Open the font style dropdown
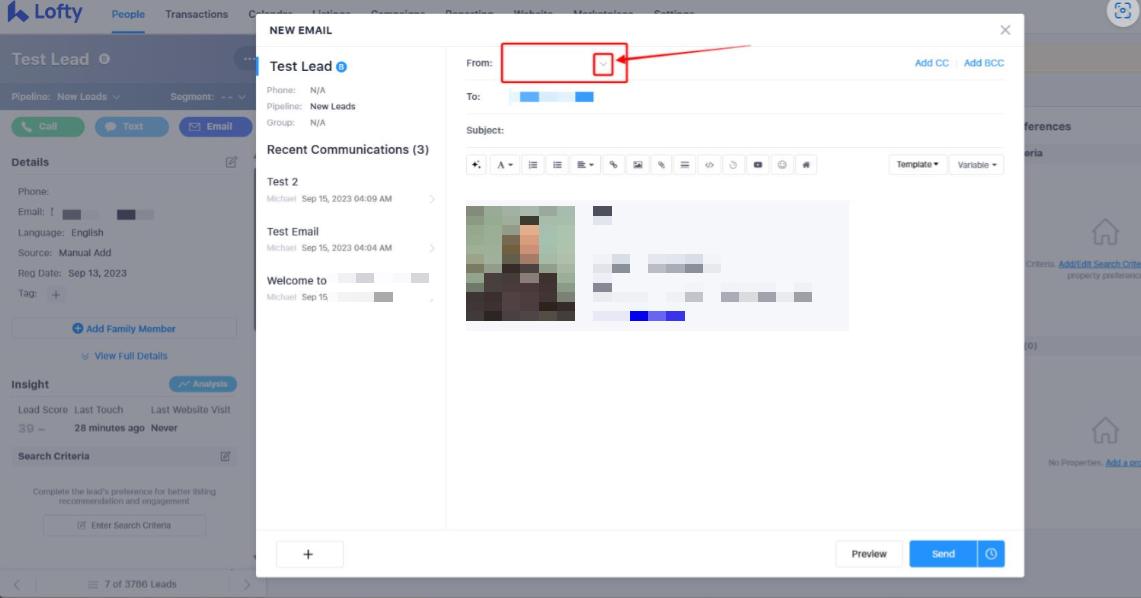This screenshot has height=598, width=1141. point(505,165)
